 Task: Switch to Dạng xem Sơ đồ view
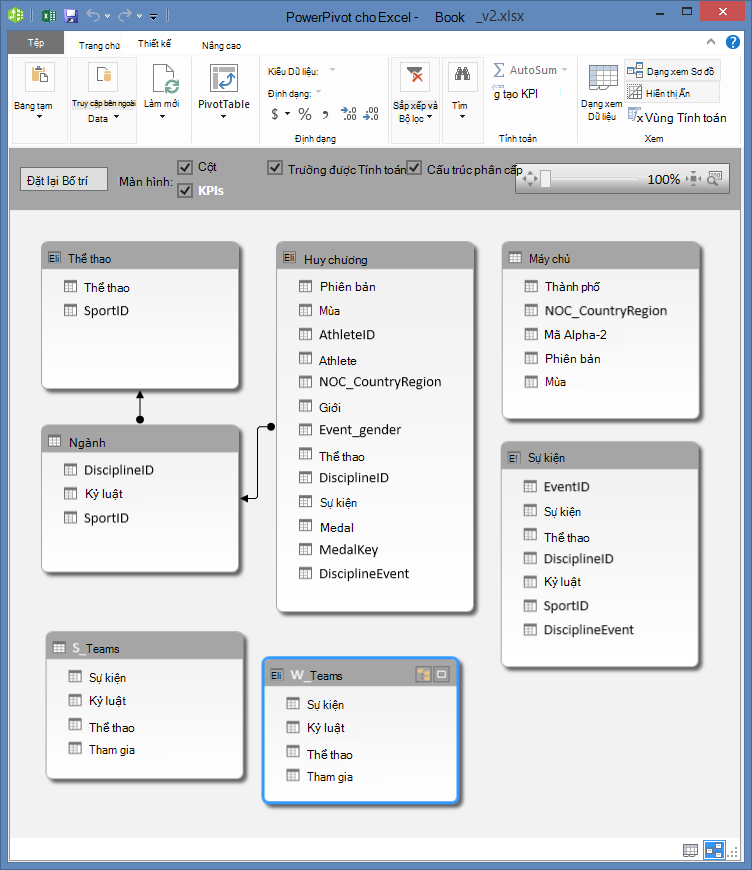(x=672, y=71)
